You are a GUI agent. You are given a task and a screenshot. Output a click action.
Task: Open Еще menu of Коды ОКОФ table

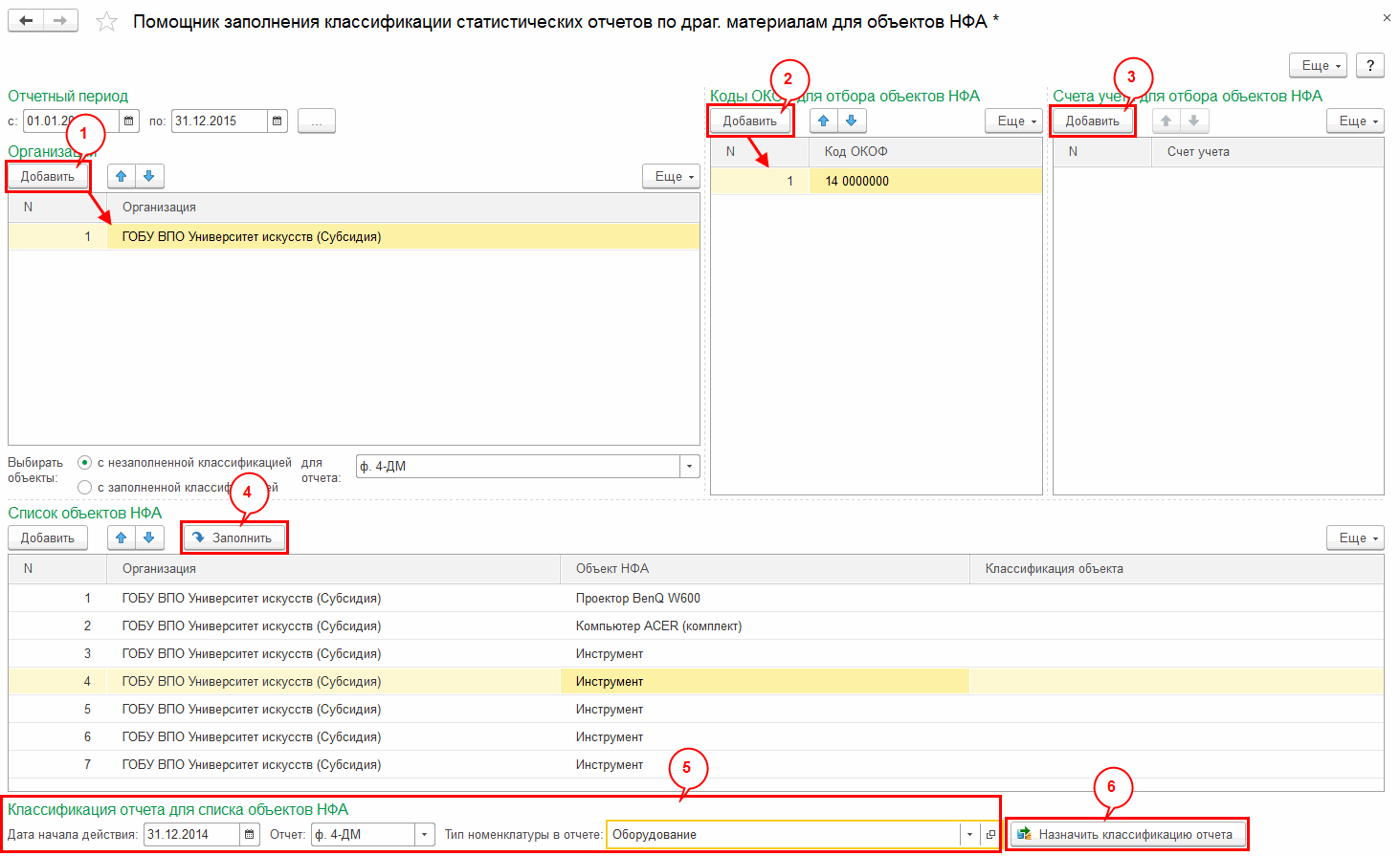click(x=1013, y=121)
